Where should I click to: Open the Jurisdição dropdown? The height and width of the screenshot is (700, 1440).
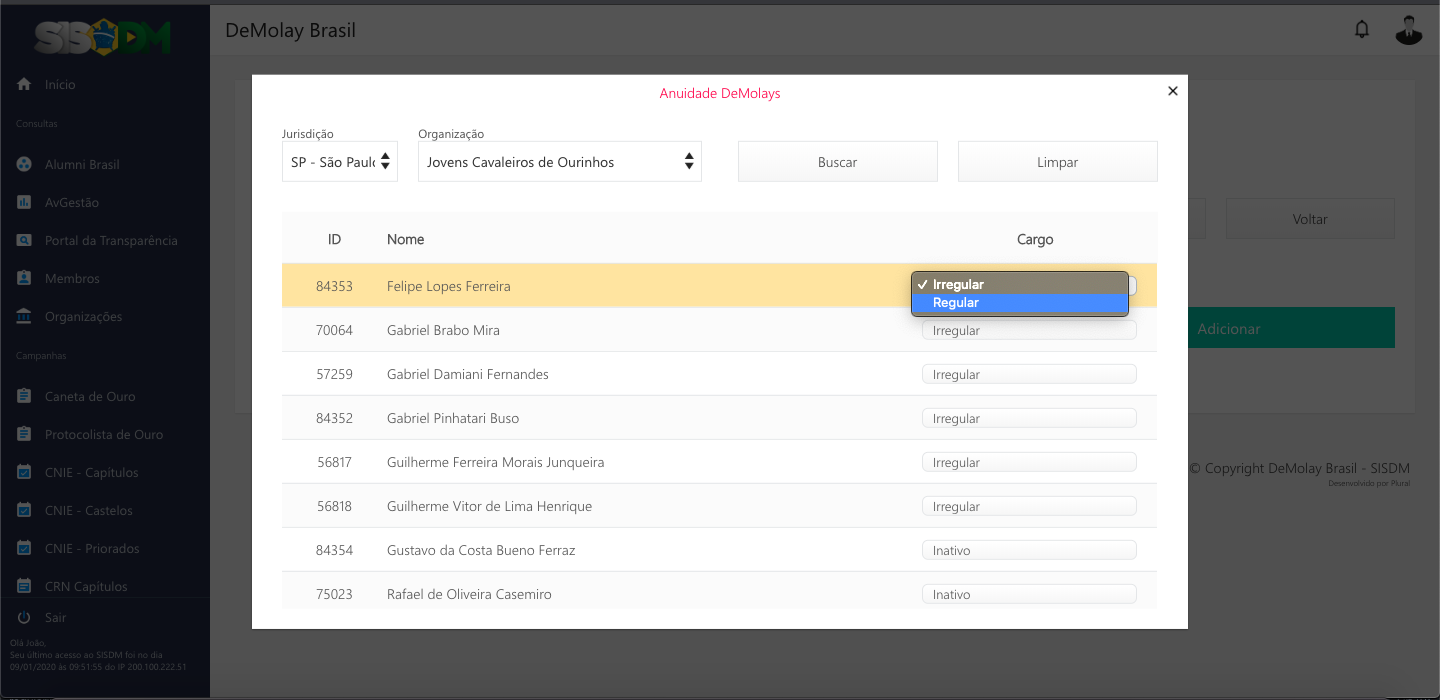(x=340, y=162)
